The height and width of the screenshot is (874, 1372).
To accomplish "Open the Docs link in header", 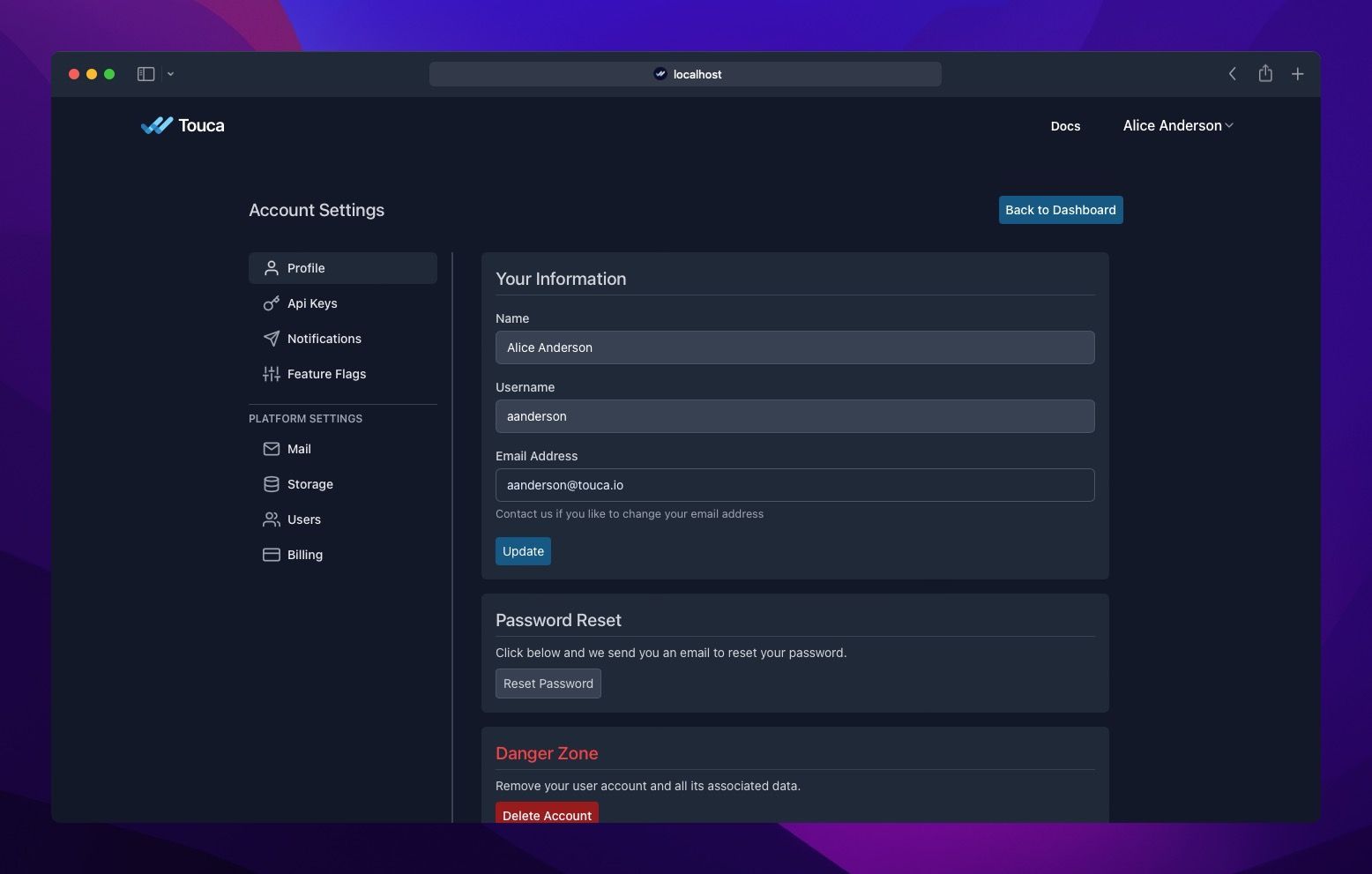I will [1065, 126].
